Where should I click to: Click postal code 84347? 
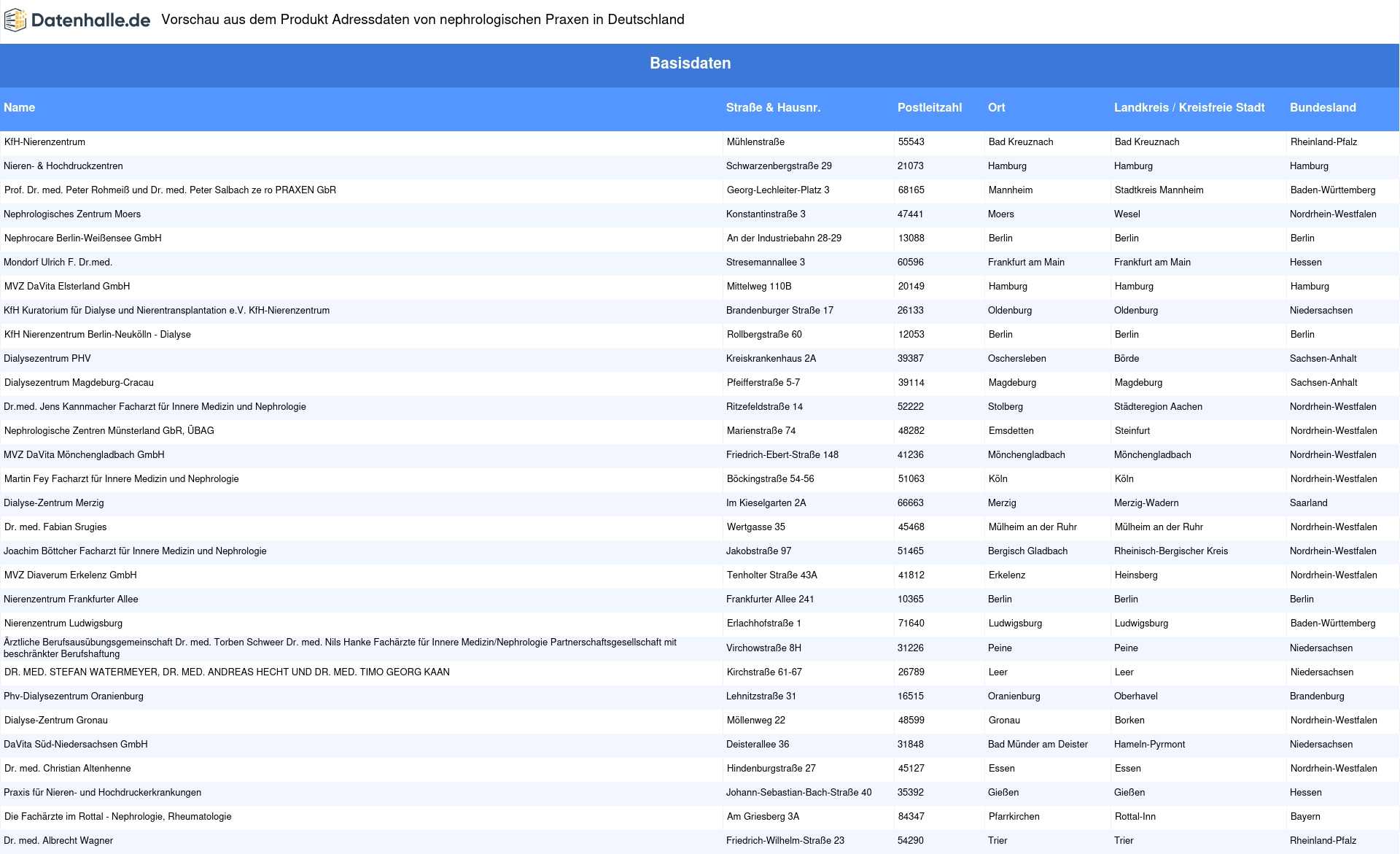(911, 817)
